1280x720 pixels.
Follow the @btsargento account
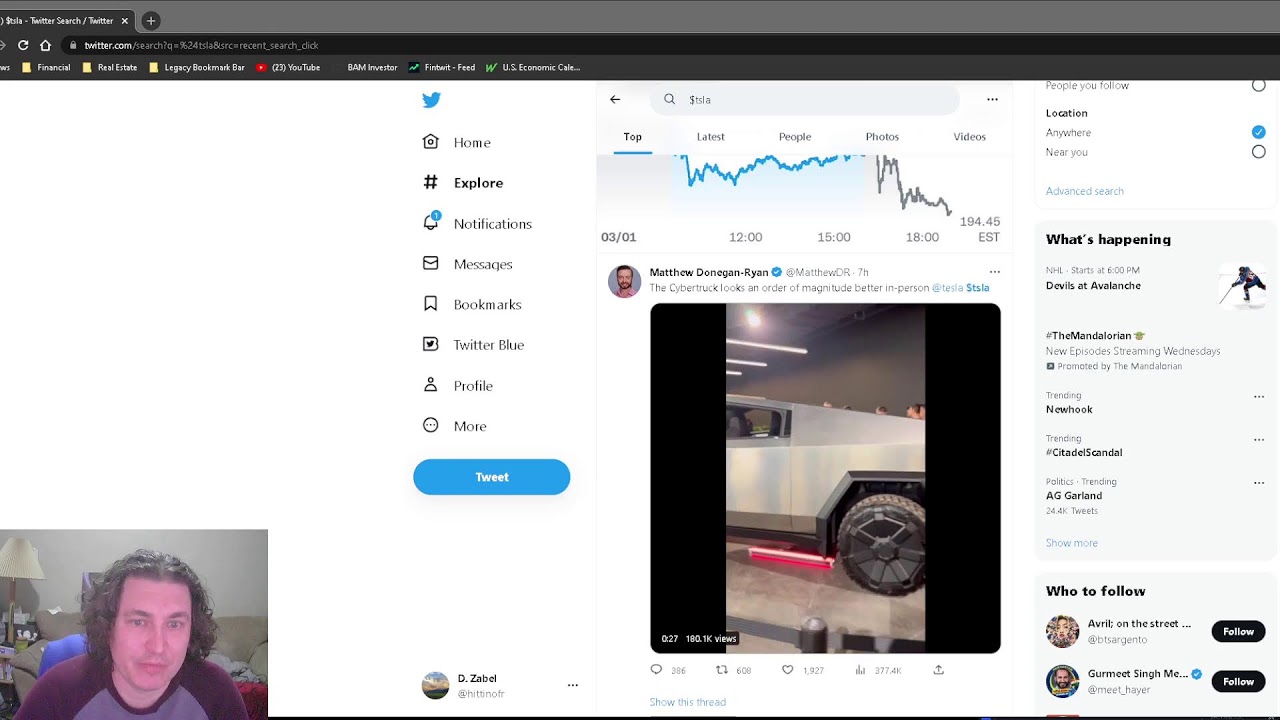[x=1238, y=631]
